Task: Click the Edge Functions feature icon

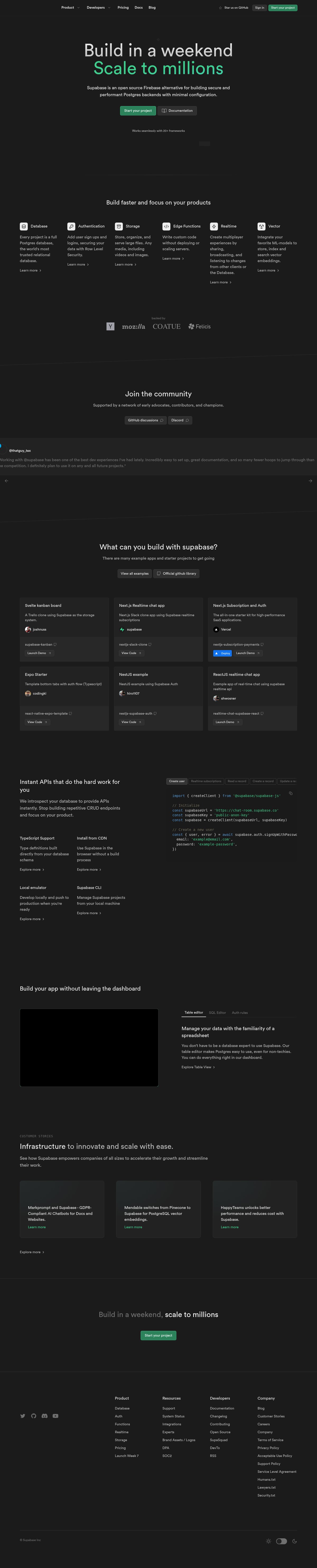Action: pyautogui.click(x=166, y=226)
